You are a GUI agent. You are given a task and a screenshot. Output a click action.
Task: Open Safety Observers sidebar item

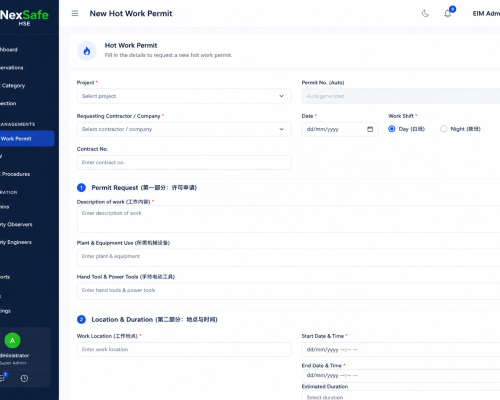click(16, 224)
